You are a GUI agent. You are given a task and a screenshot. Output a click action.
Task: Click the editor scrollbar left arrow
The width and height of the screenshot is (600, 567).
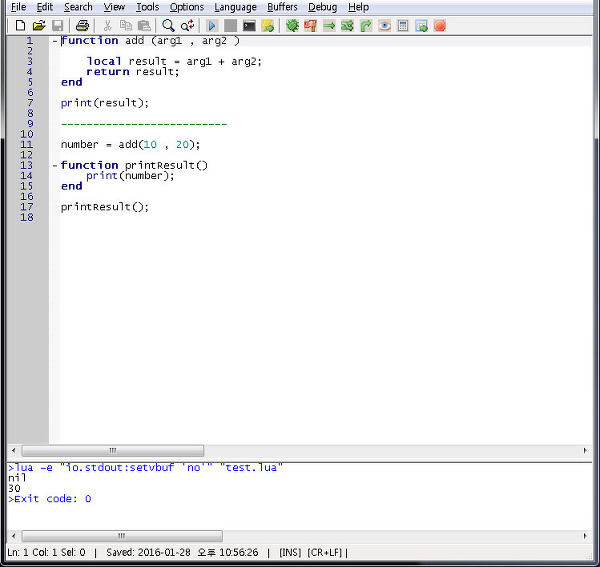[x=14, y=450]
